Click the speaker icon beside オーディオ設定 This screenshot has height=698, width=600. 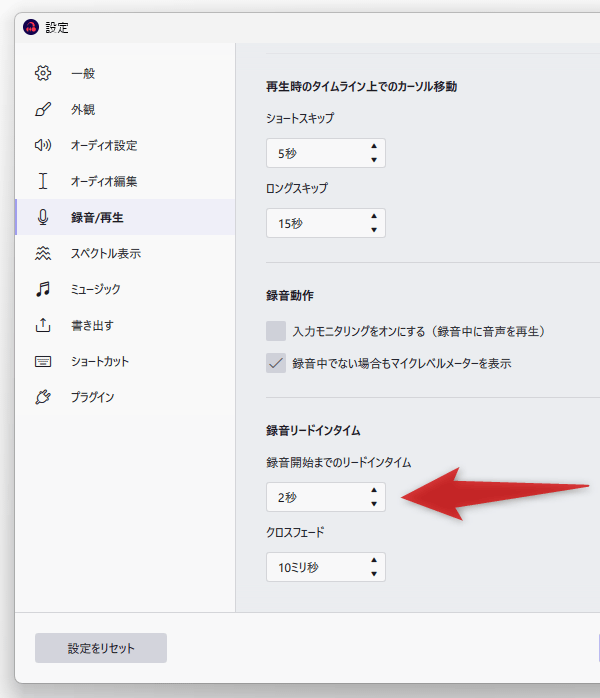pyautogui.click(x=43, y=145)
